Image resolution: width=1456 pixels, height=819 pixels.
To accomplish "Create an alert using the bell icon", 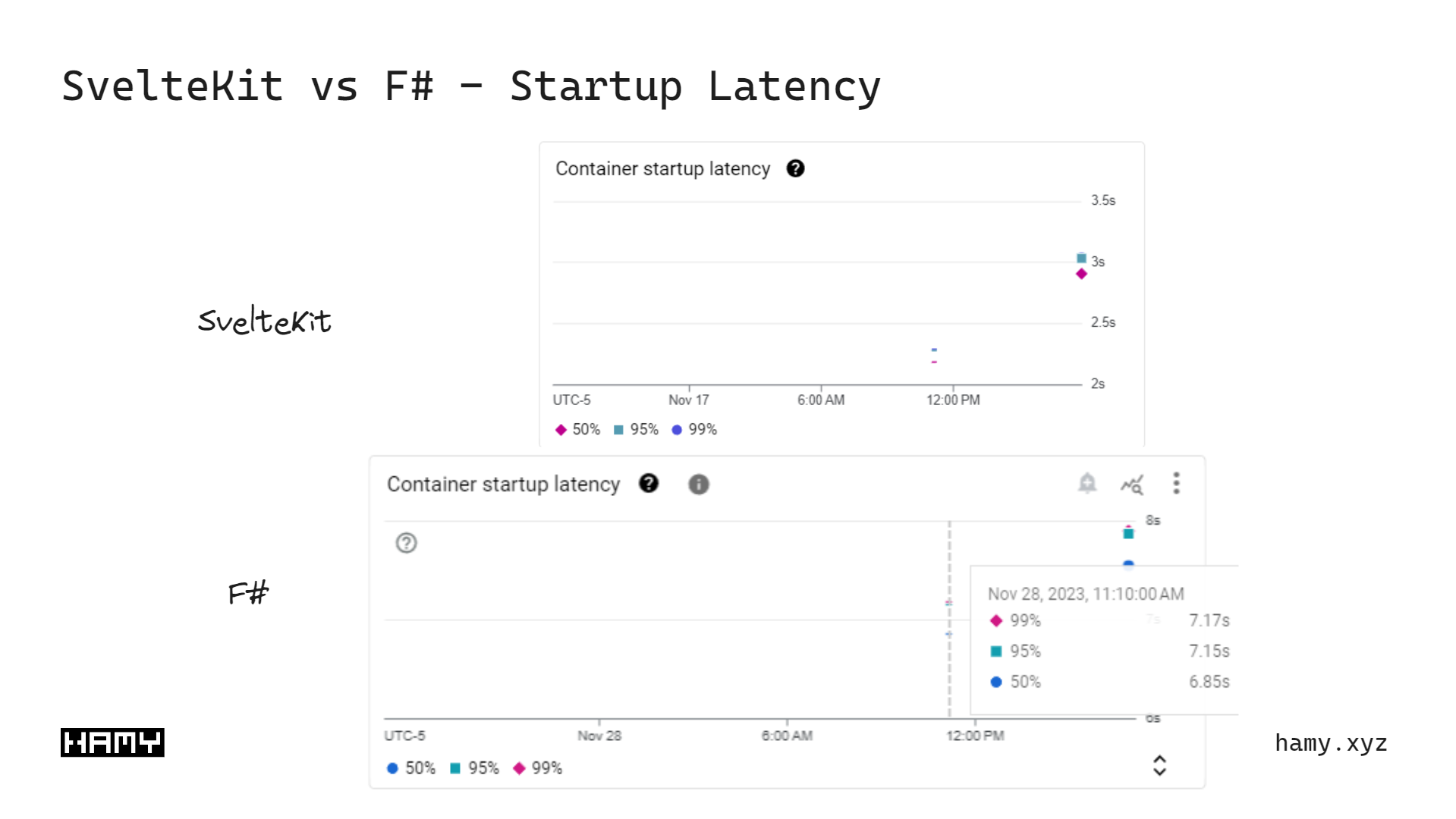I will click(x=1088, y=483).
